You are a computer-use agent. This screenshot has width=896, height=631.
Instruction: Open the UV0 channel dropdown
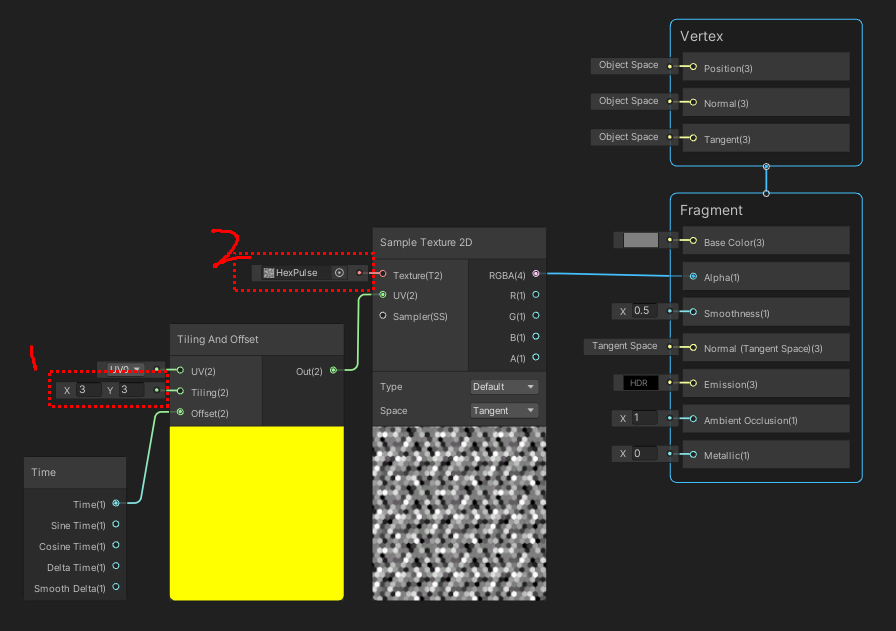tap(125, 369)
